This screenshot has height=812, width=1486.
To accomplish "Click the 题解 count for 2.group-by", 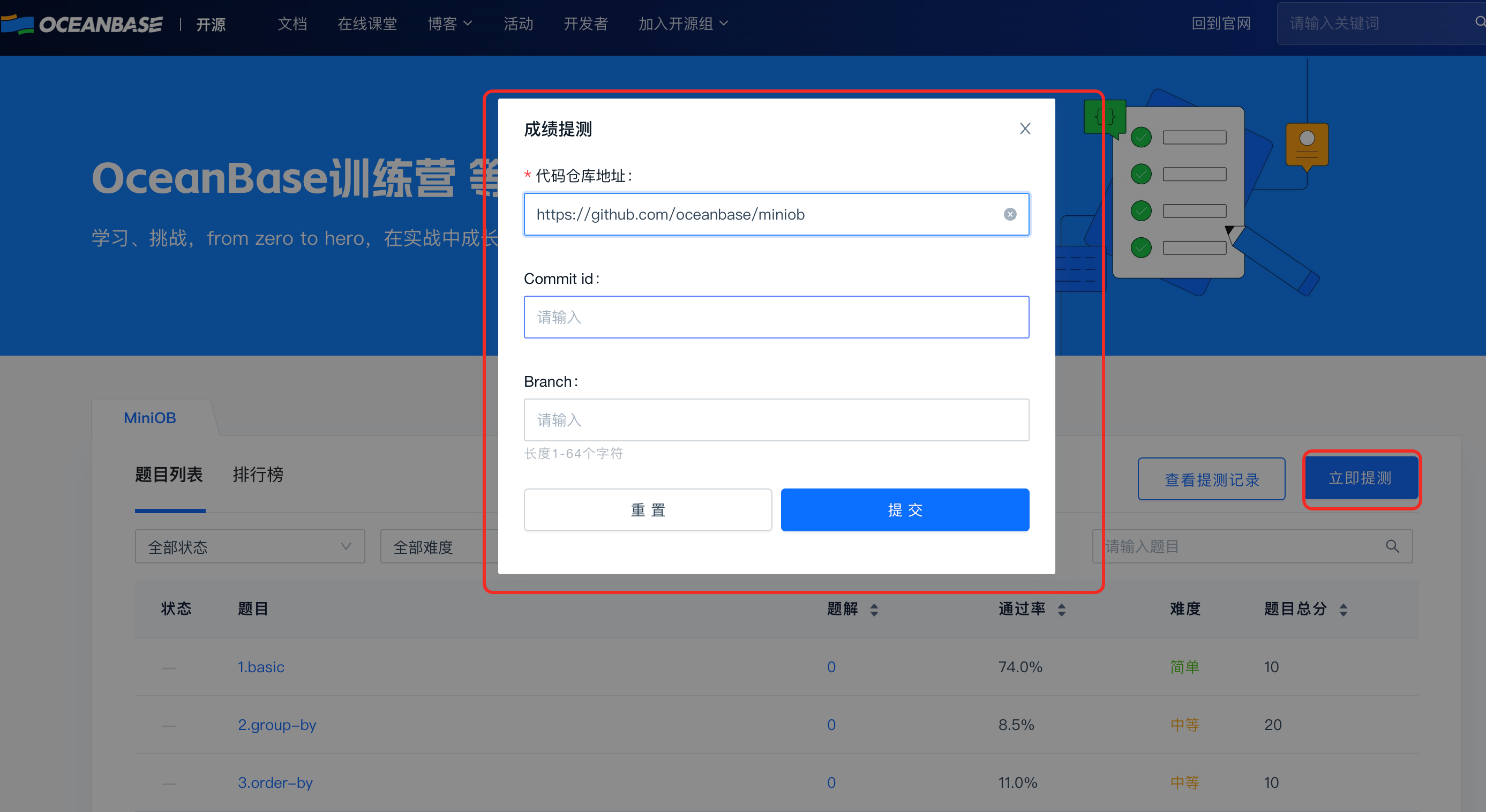I will point(831,725).
